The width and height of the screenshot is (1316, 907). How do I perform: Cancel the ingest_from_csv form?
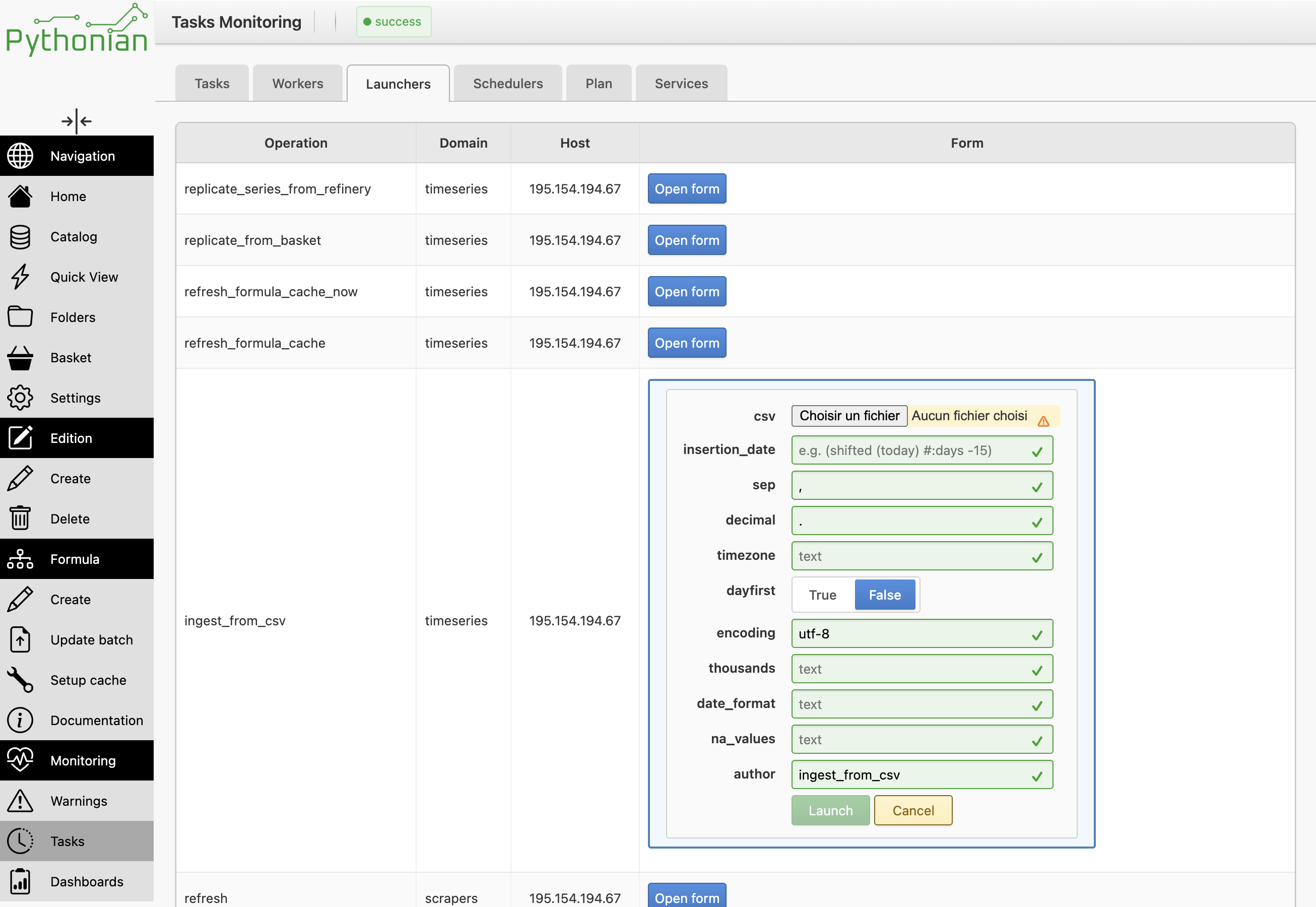click(913, 810)
